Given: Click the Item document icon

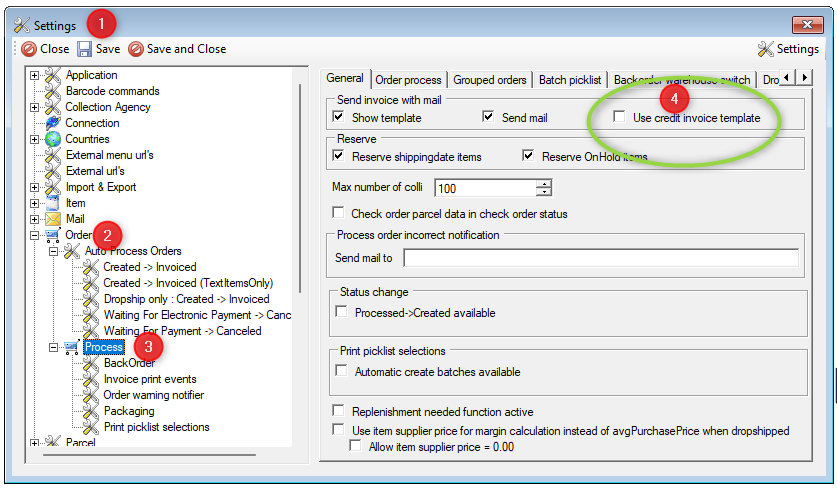Looking at the screenshot, I should click(x=53, y=203).
